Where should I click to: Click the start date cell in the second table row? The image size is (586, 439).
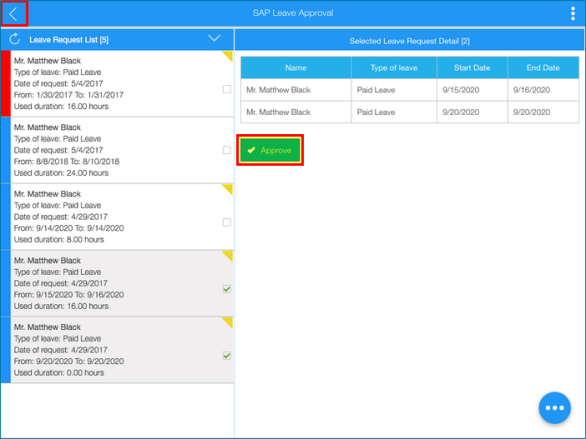point(472,112)
